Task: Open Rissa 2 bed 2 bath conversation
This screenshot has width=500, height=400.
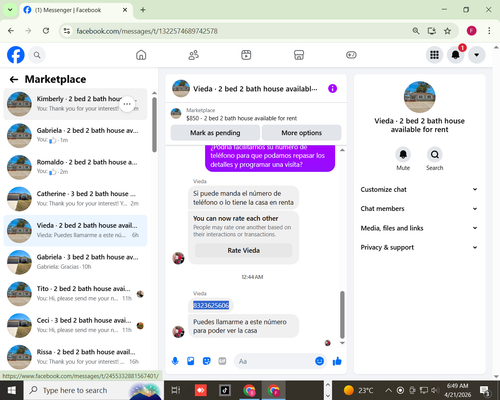Action: tap(75, 357)
